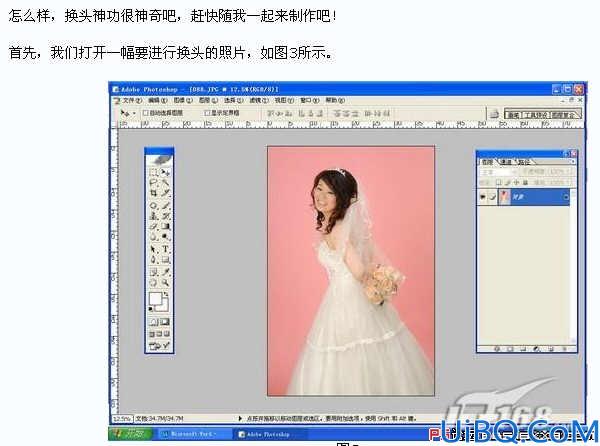Select the Lasso tool
Viewport: 600px width, 446px height.
(x=154, y=183)
